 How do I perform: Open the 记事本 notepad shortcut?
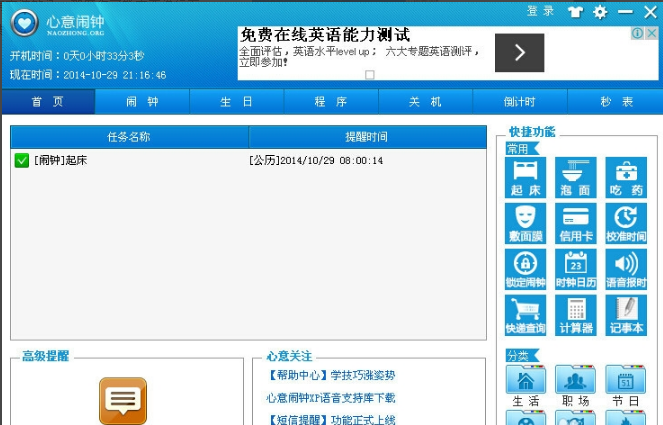[625, 315]
